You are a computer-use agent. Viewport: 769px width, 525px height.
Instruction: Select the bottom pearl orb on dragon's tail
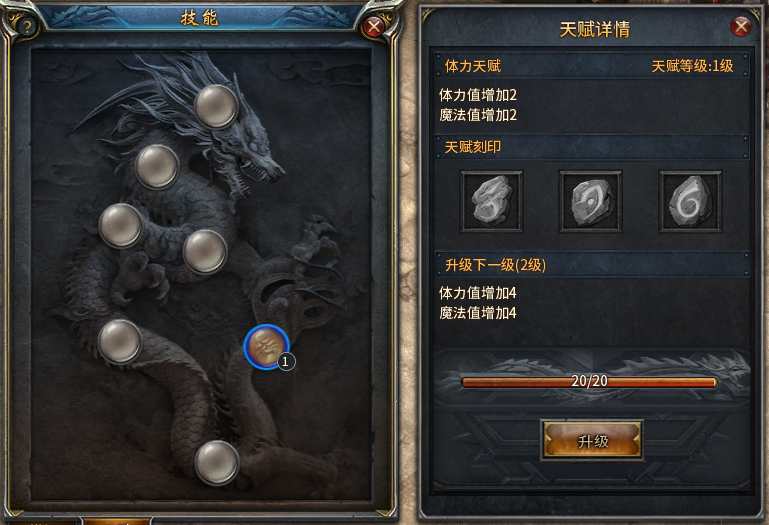pos(217,462)
